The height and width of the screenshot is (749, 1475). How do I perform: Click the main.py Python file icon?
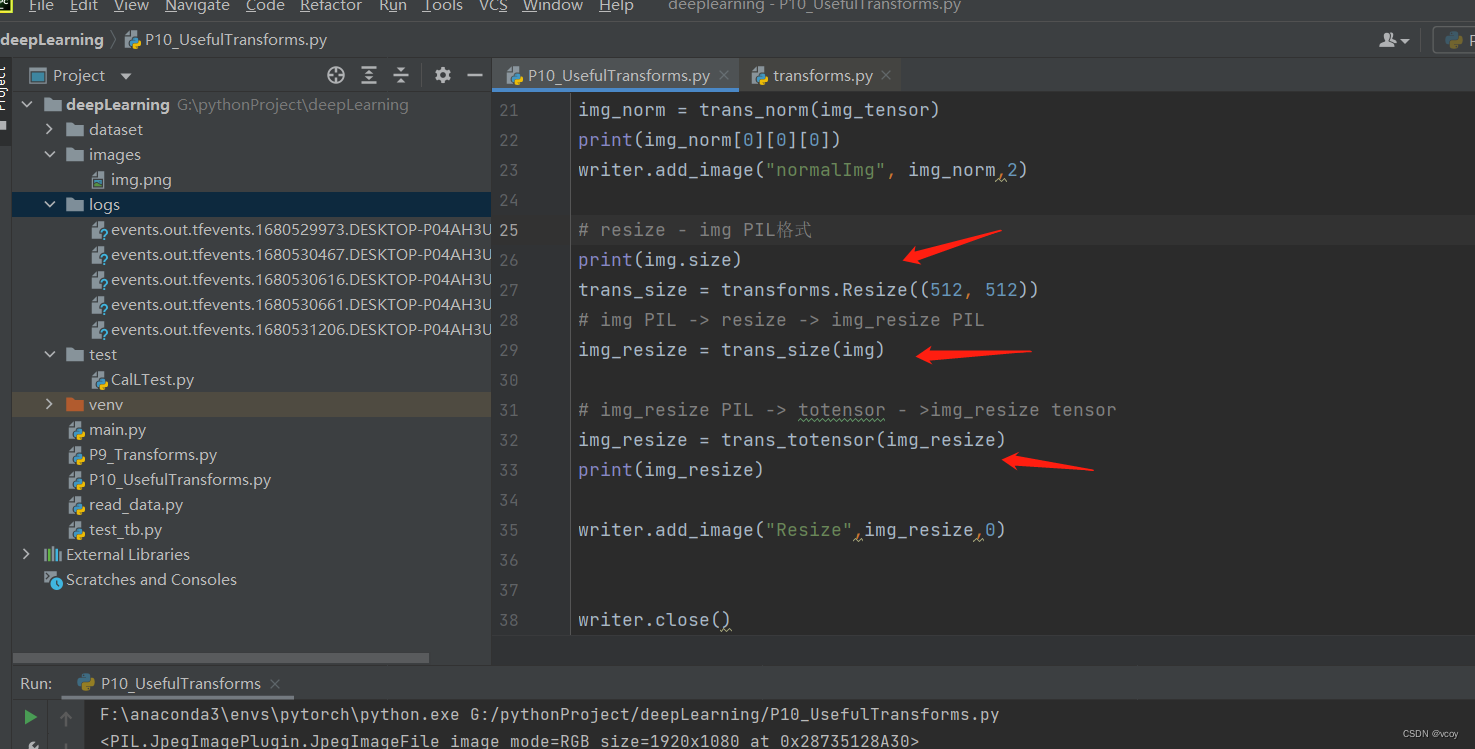click(x=77, y=430)
